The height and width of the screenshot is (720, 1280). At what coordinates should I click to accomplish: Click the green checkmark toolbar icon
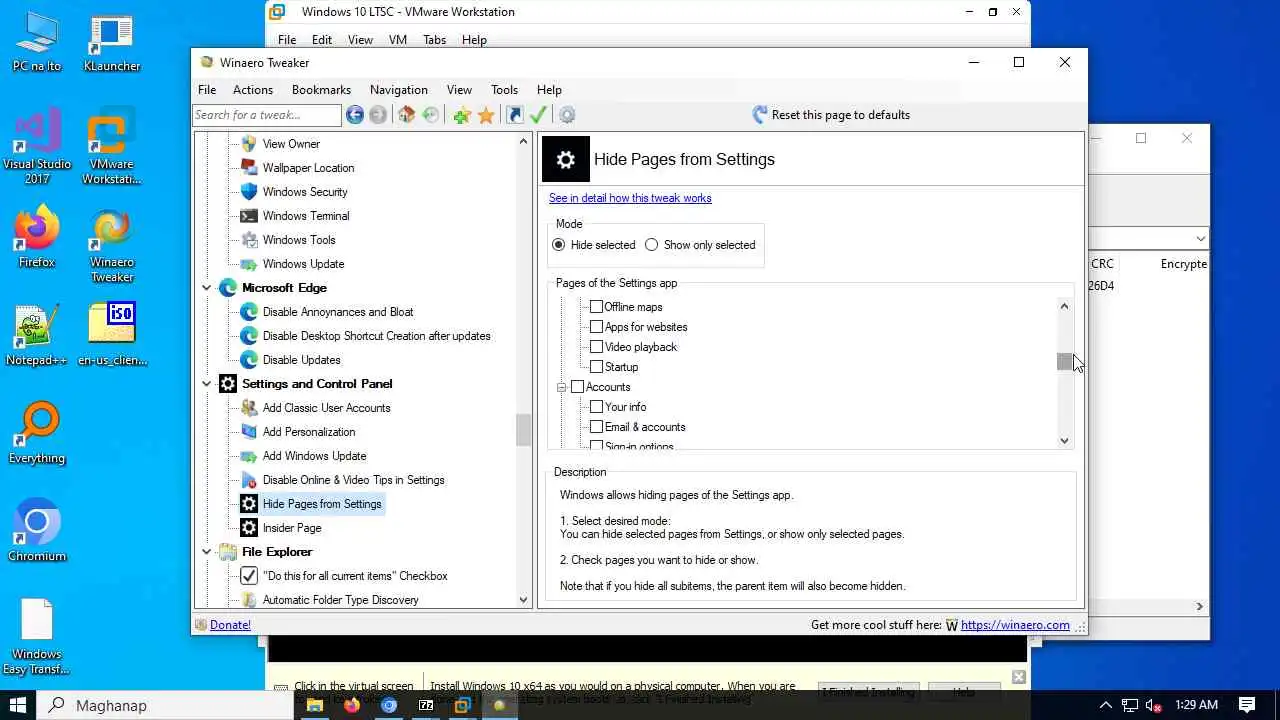pyautogui.click(x=538, y=115)
